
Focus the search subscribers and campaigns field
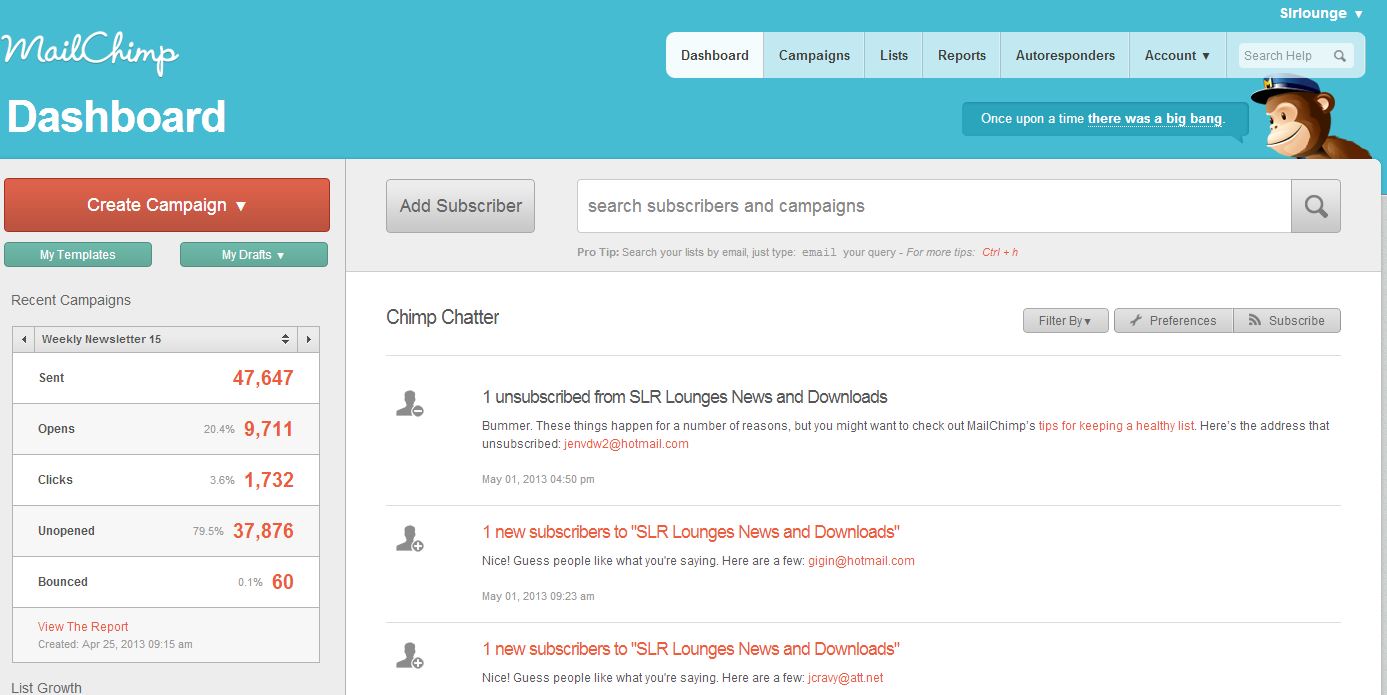click(x=934, y=206)
